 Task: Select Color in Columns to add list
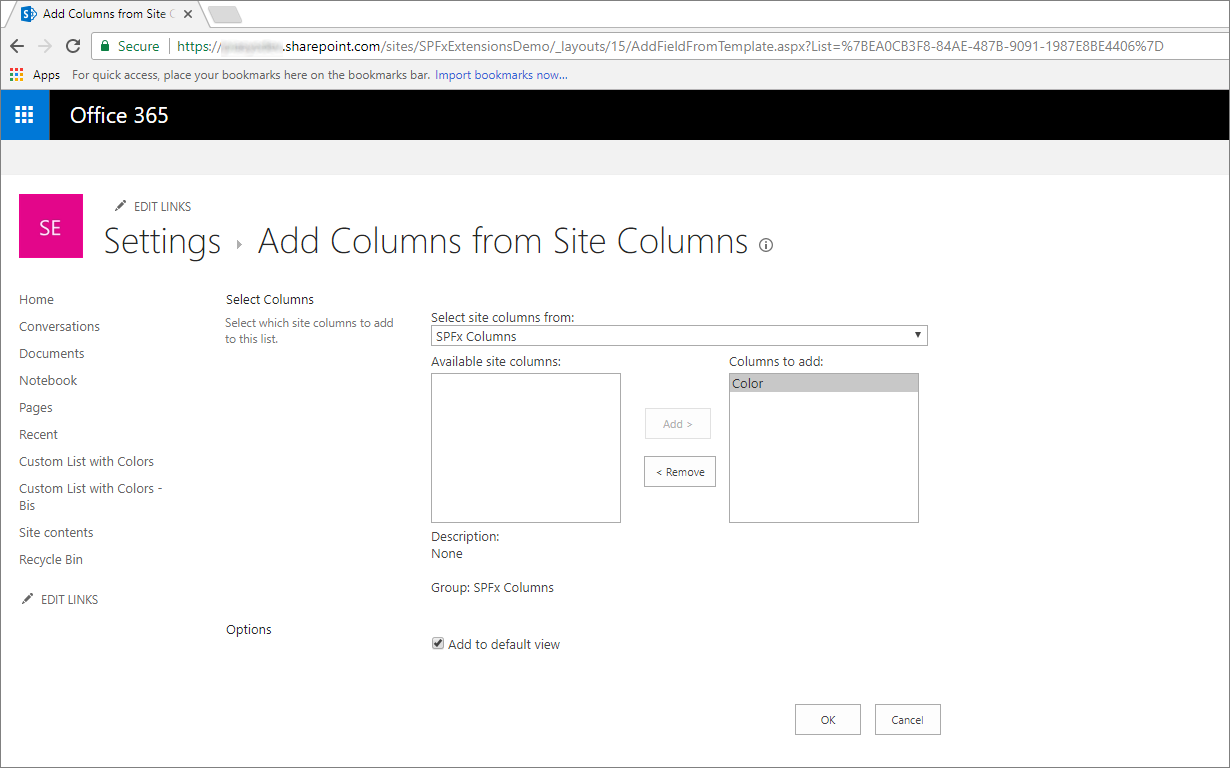click(x=823, y=383)
